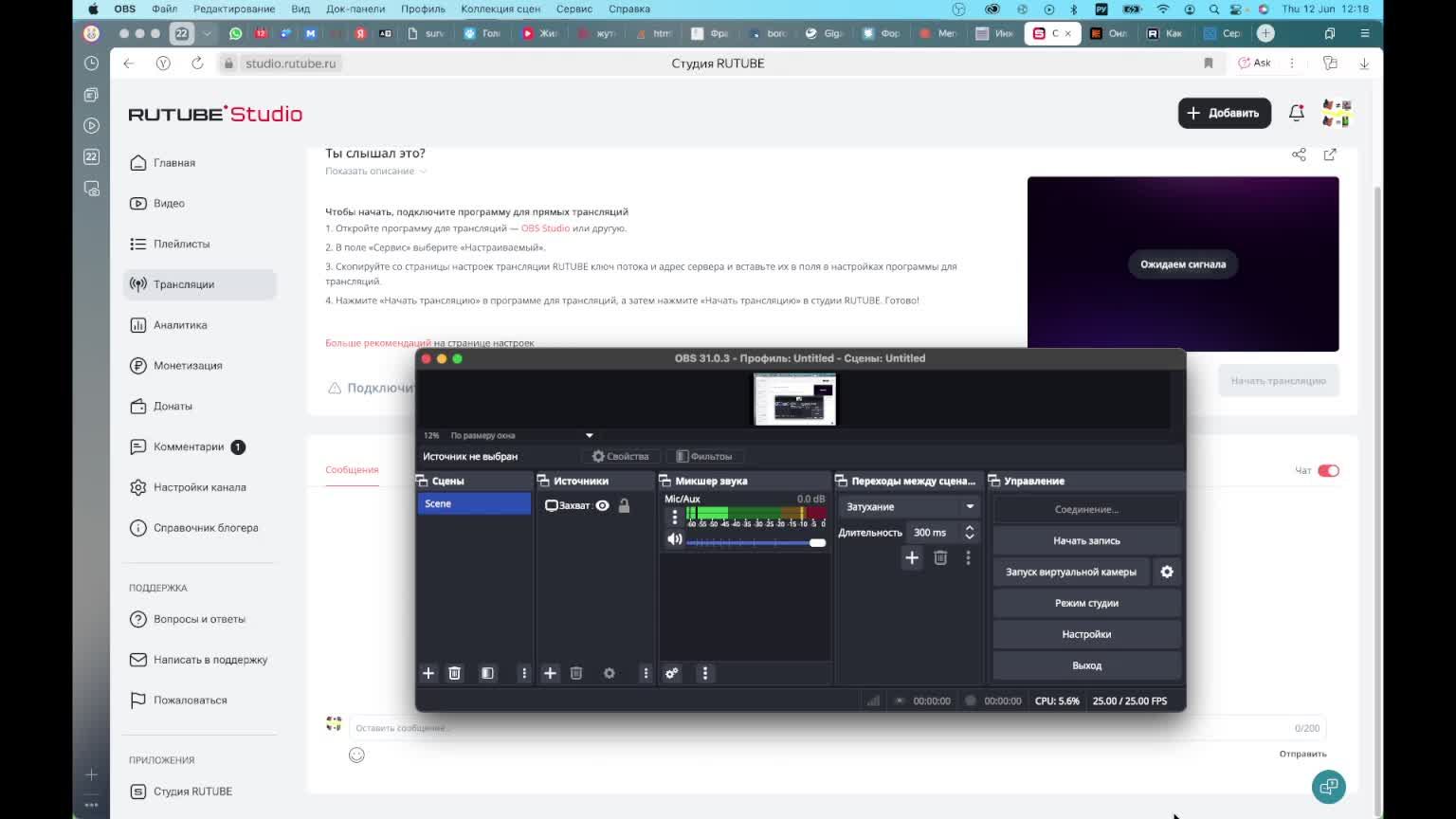Open Файл menu in OBS menu bar
Screen dimensions: 1456x819
164,9
